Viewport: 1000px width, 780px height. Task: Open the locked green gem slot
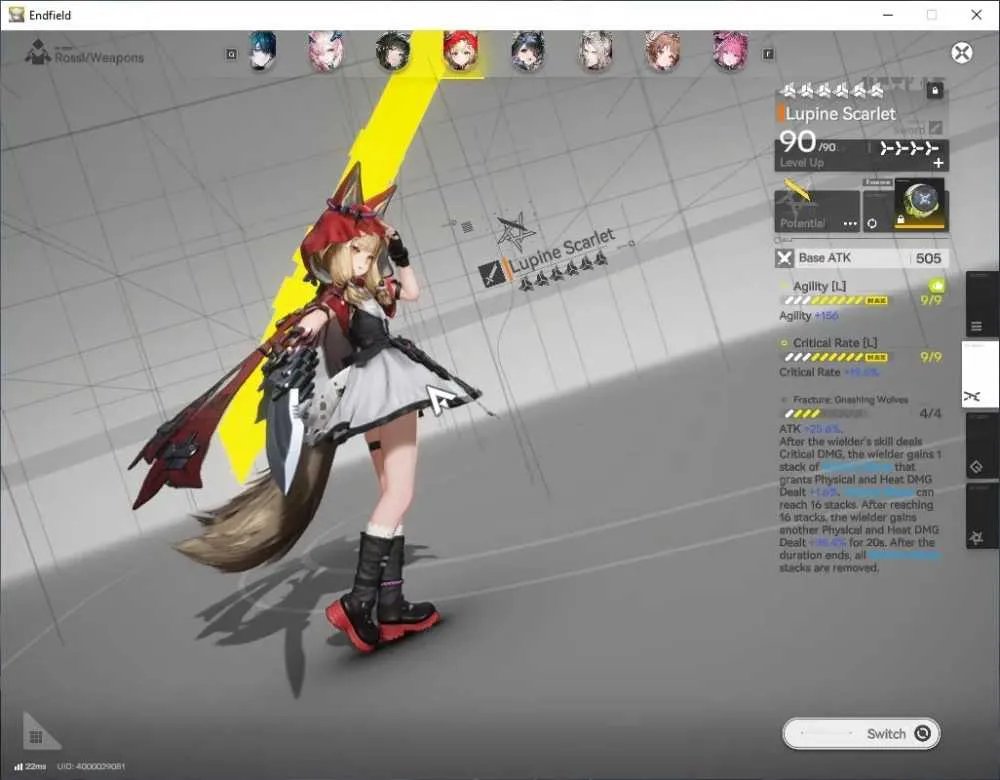(x=921, y=205)
